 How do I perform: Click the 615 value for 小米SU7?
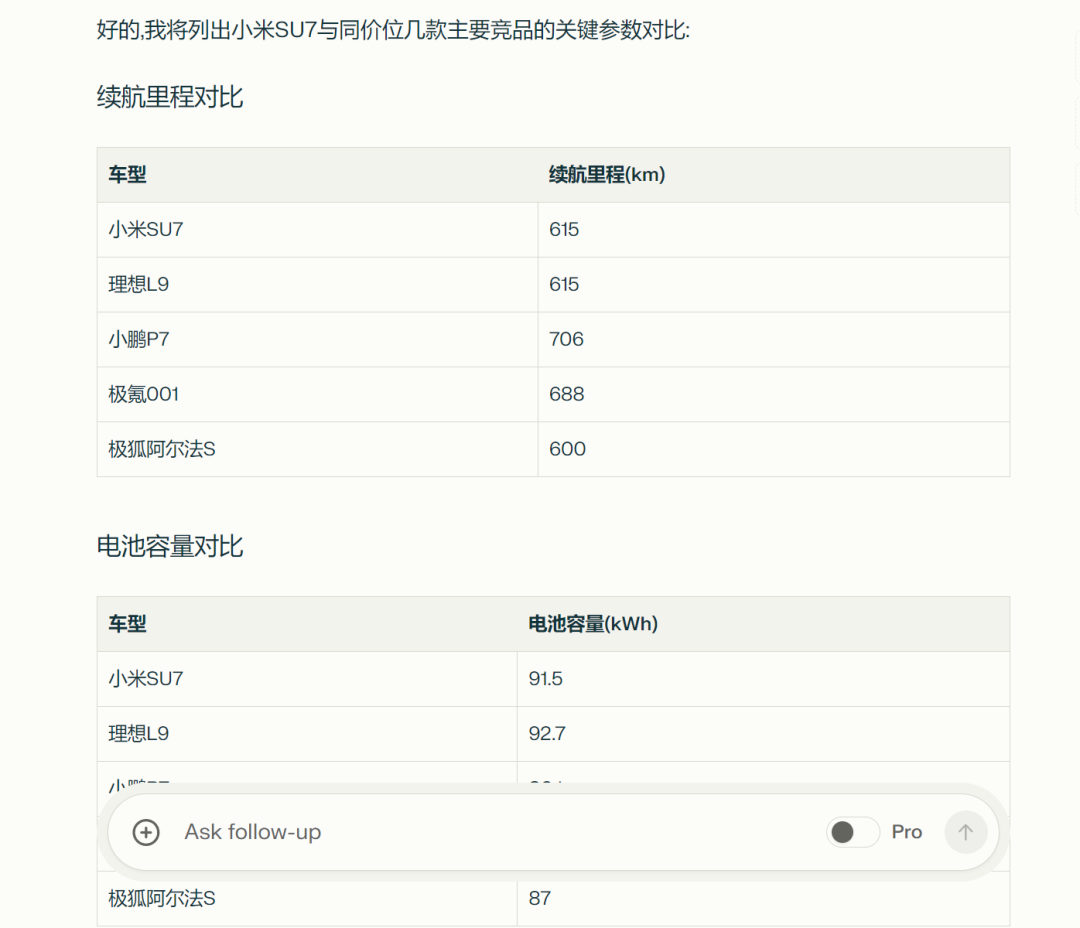click(564, 229)
